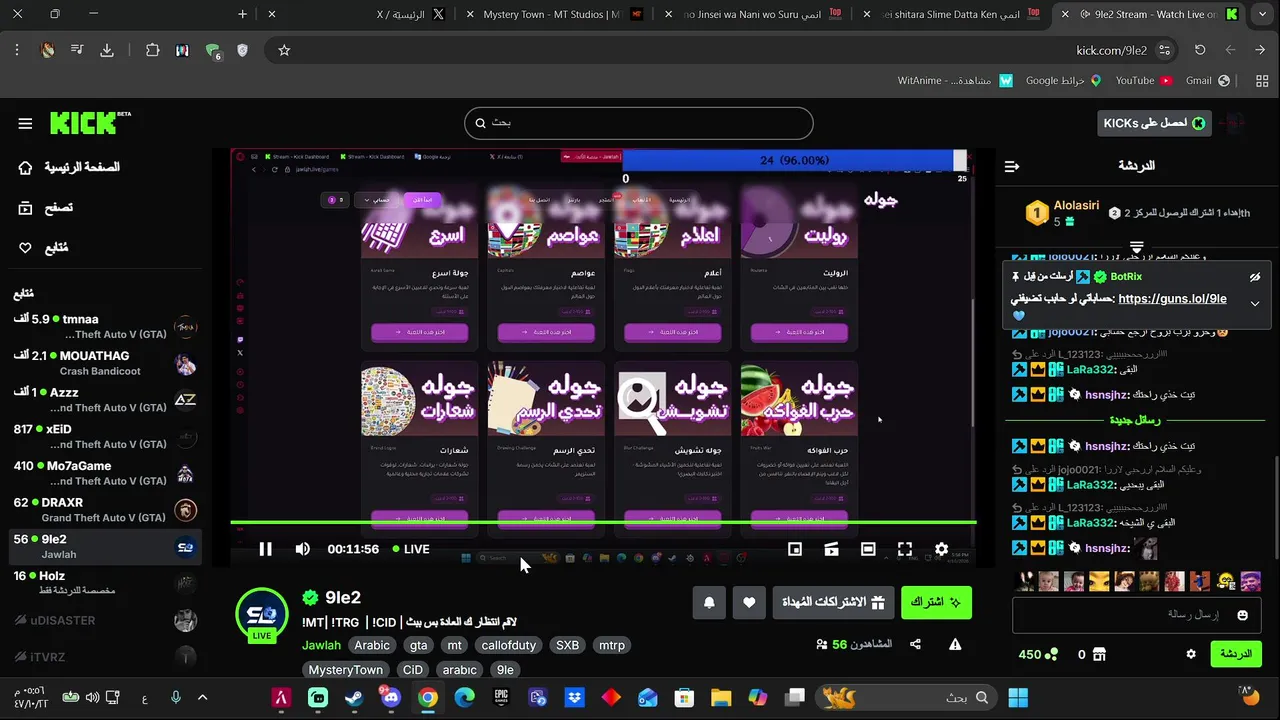1280x720 pixels.
Task: Open the share stream icon
Action: (915, 645)
